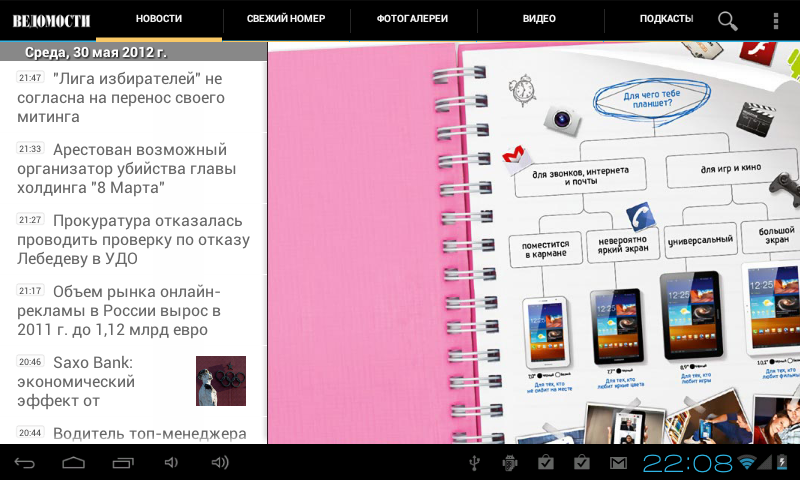Open the Лига избирателей news article

[x=133, y=97]
